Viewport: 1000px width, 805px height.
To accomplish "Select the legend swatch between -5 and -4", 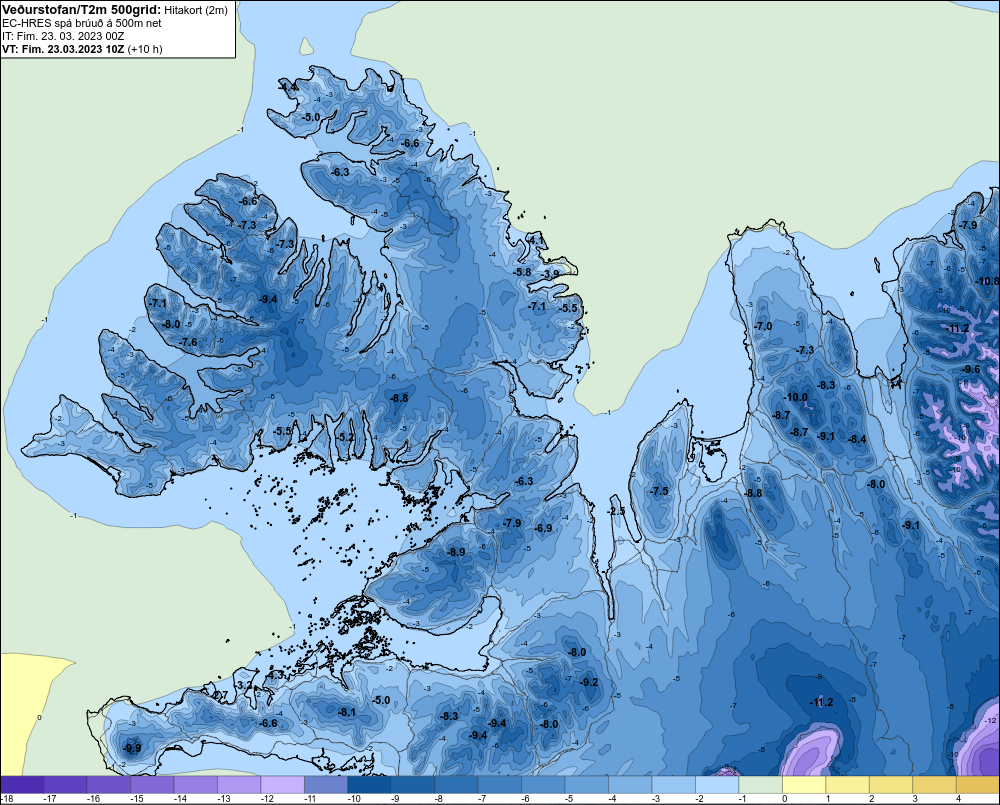I will coord(587,785).
